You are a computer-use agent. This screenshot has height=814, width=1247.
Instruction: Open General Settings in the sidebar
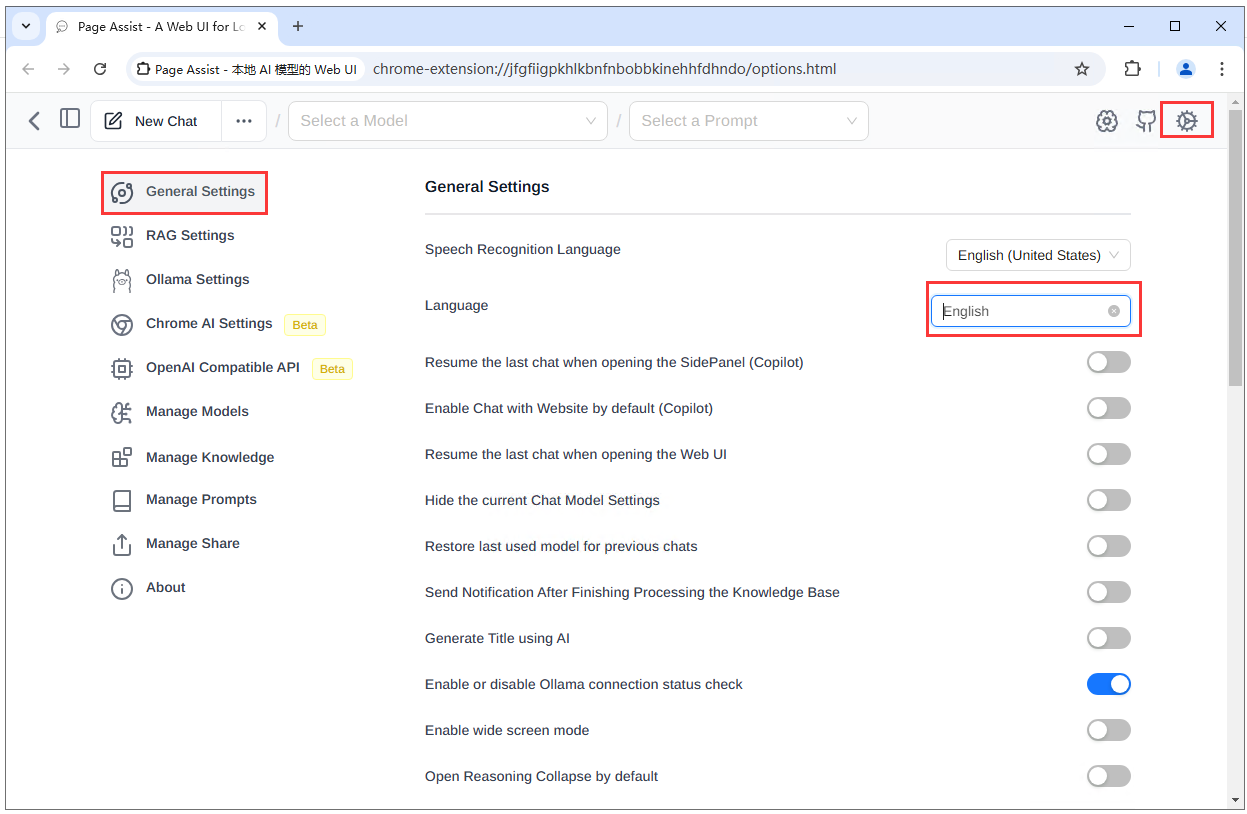[x=184, y=192]
